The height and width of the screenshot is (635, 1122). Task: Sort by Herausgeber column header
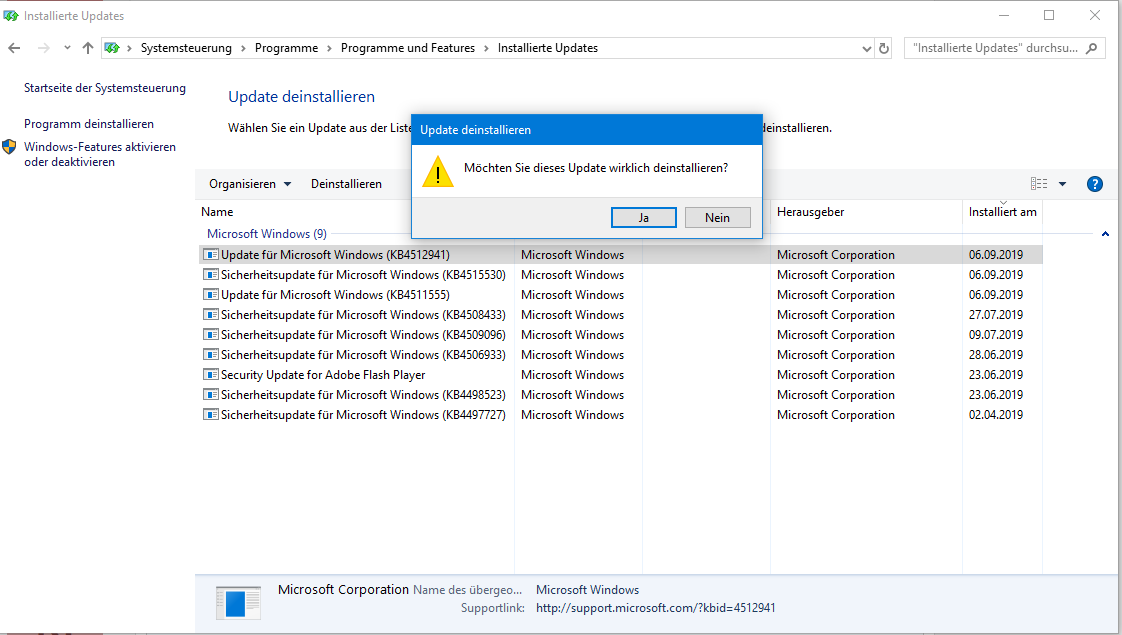810,212
